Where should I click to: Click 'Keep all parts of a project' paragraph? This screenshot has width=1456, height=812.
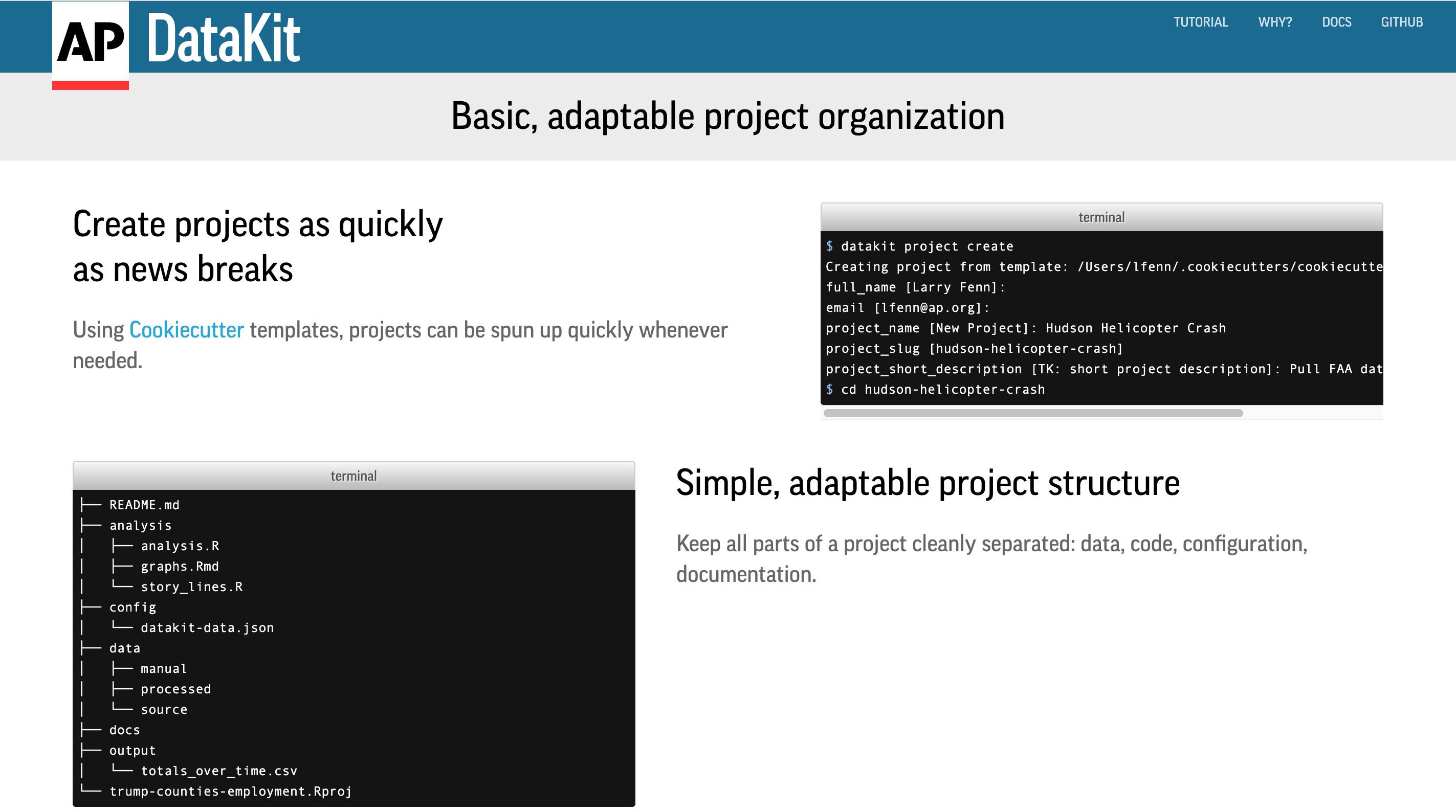click(x=991, y=558)
